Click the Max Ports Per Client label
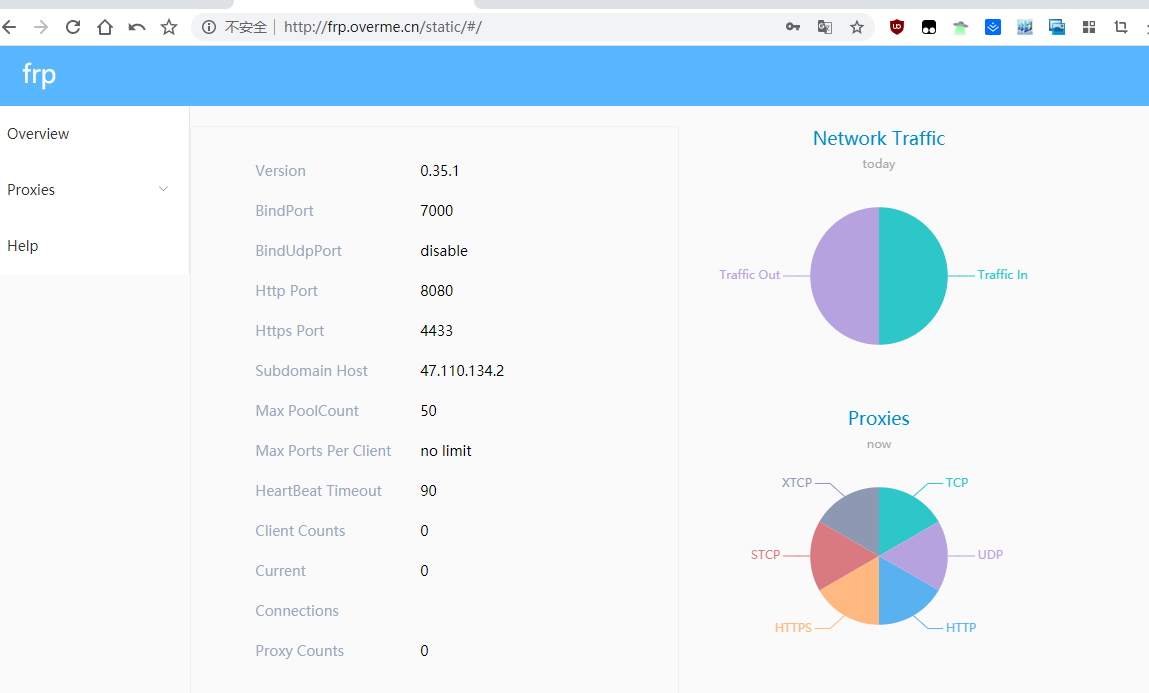 [323, 451]
